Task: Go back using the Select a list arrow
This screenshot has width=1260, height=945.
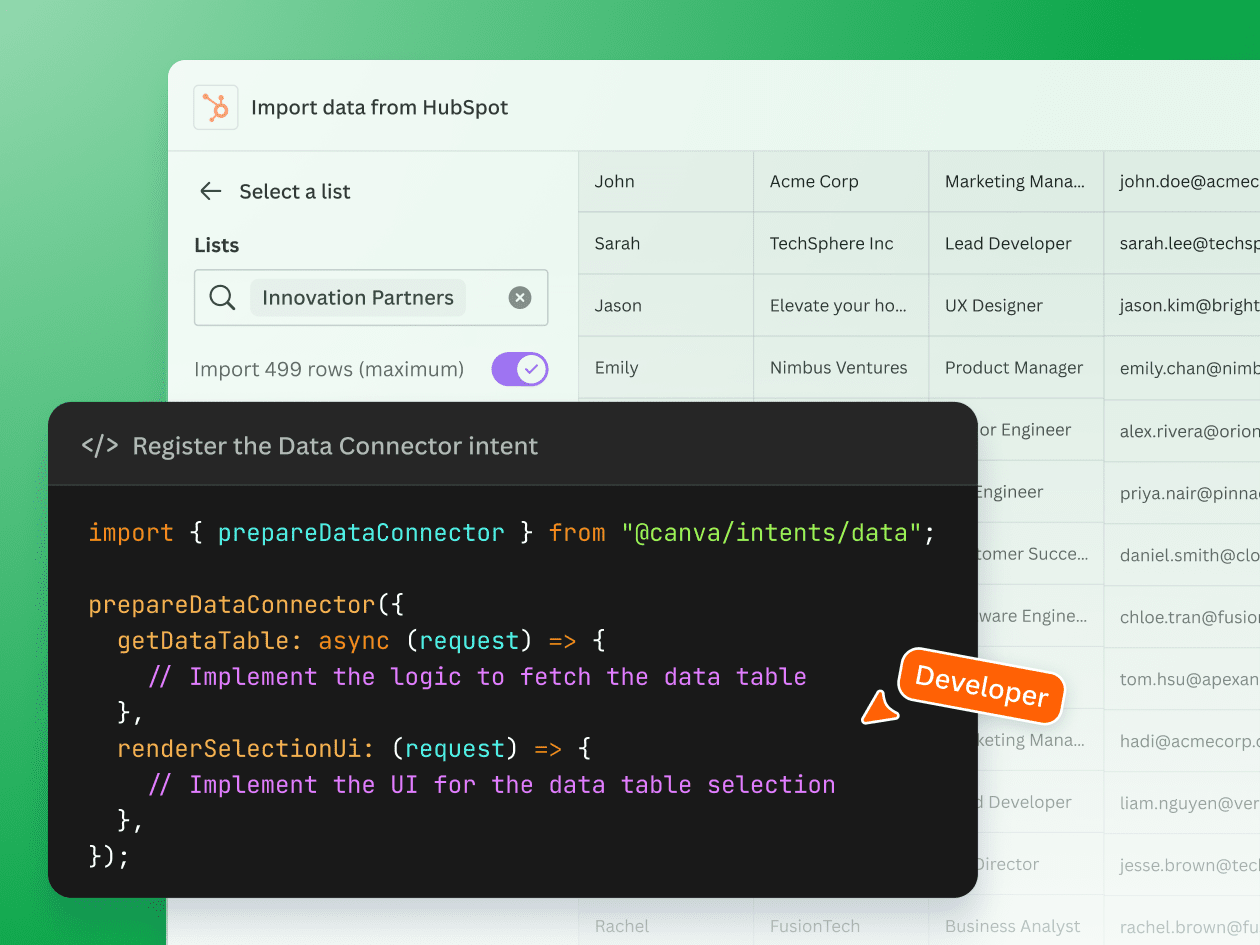Action: pyautogui.click(x=210, y=191)
